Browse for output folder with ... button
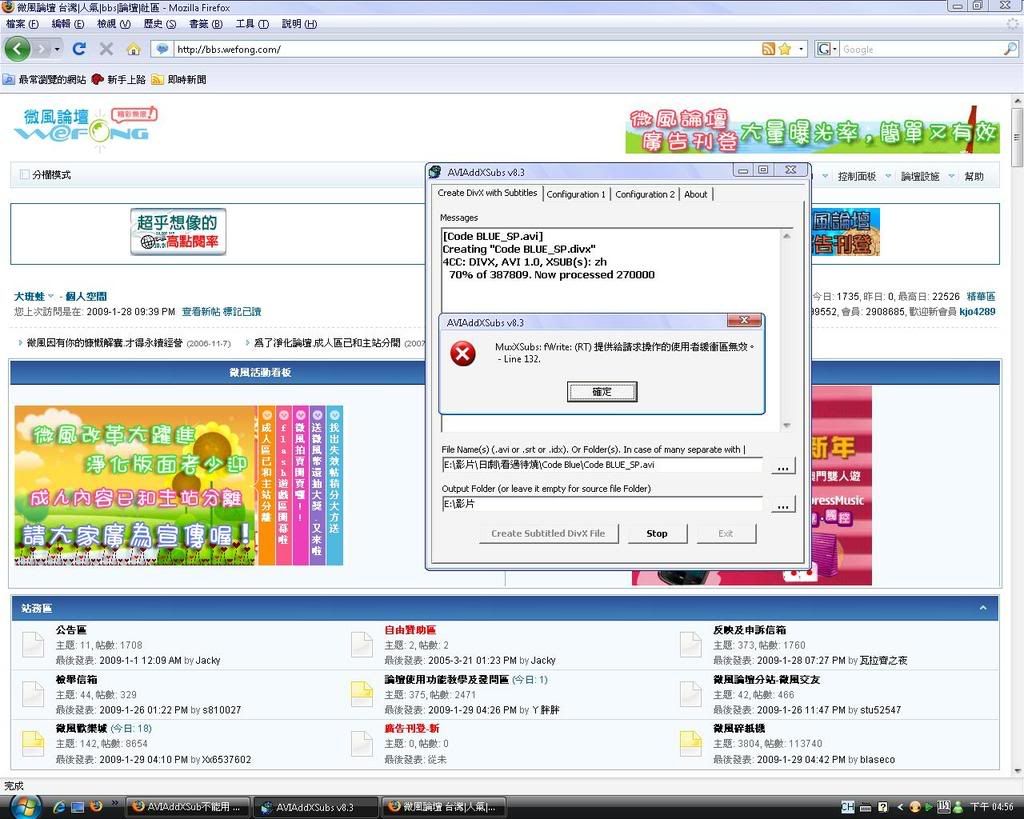This screenshot has width=1024, height=819. [783, 505]
